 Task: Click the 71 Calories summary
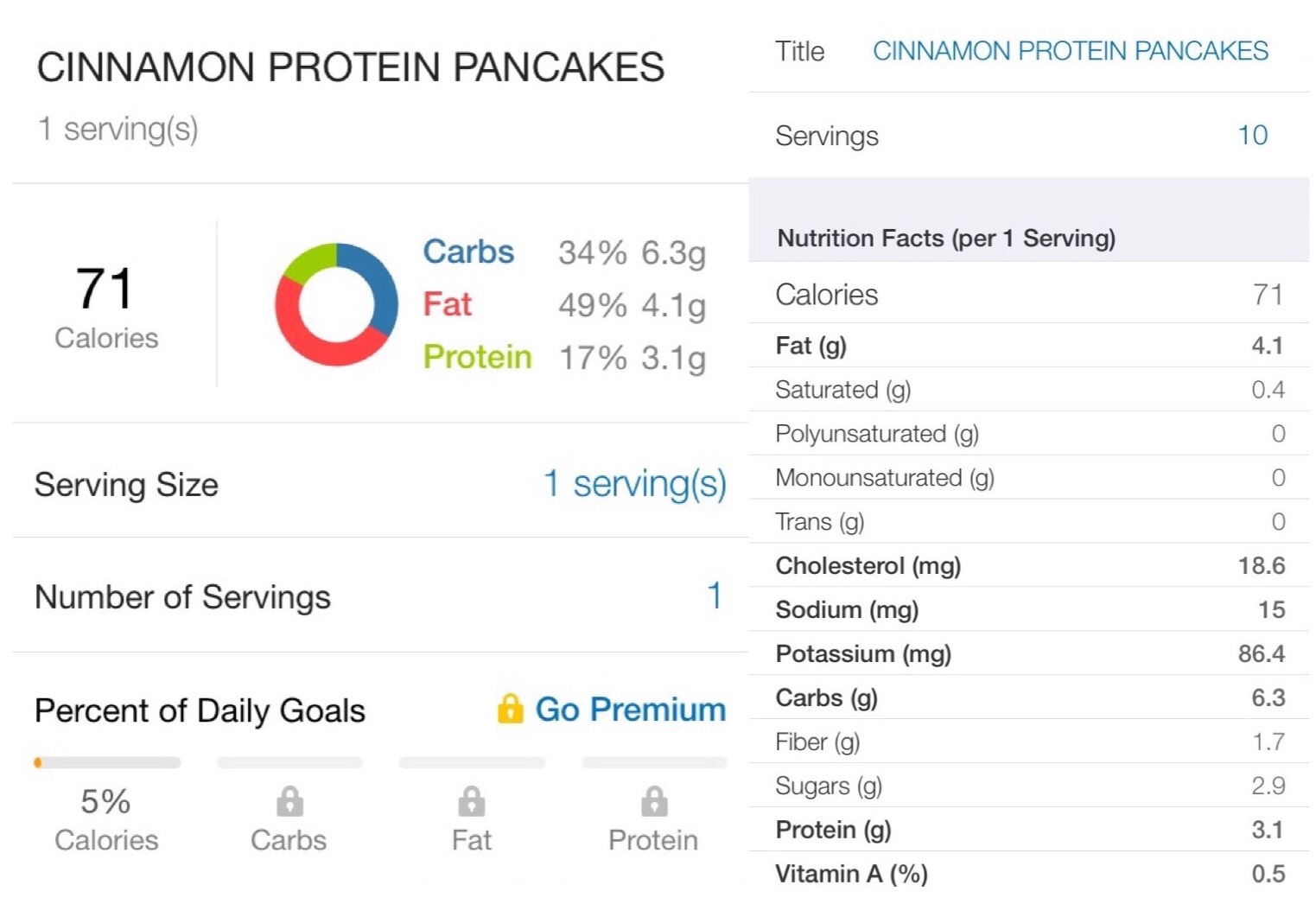coord(105,305)
